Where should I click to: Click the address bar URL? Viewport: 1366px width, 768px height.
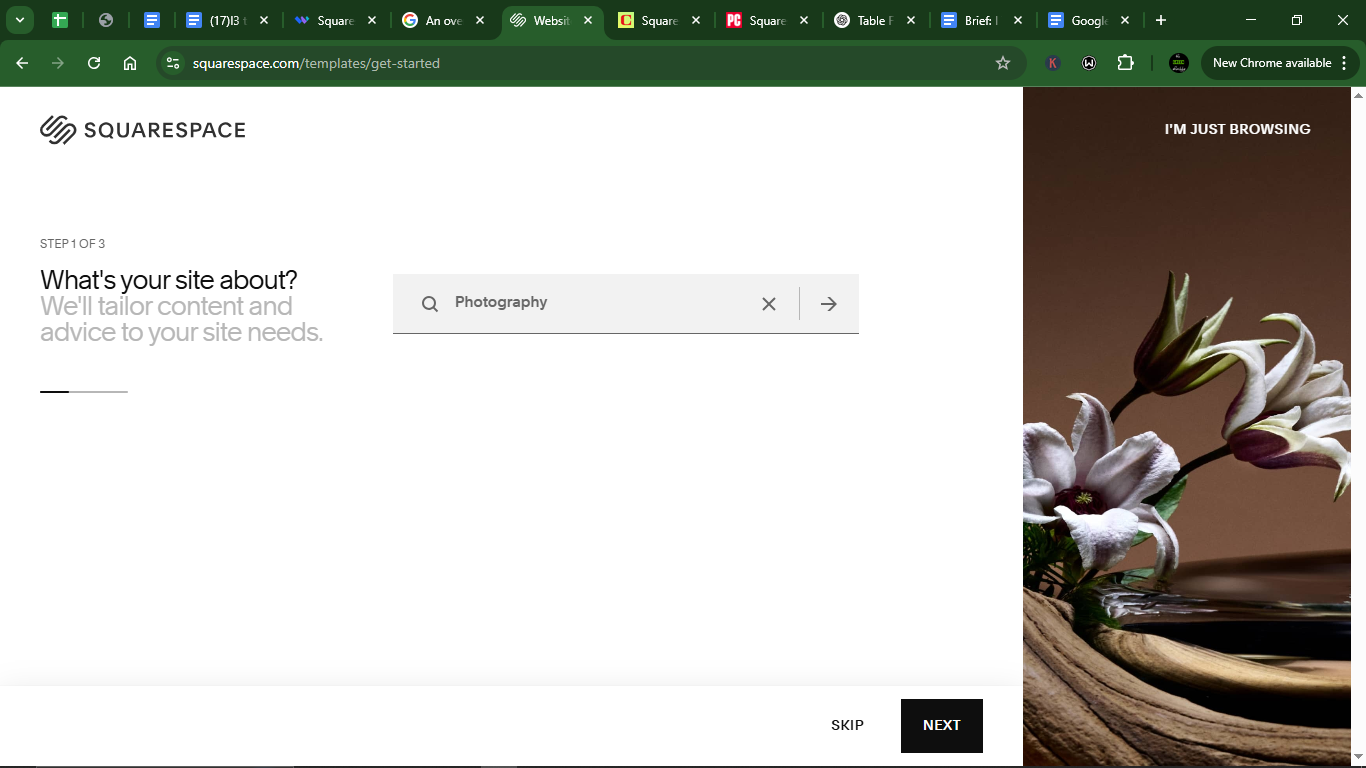click(x=316, y=63)
